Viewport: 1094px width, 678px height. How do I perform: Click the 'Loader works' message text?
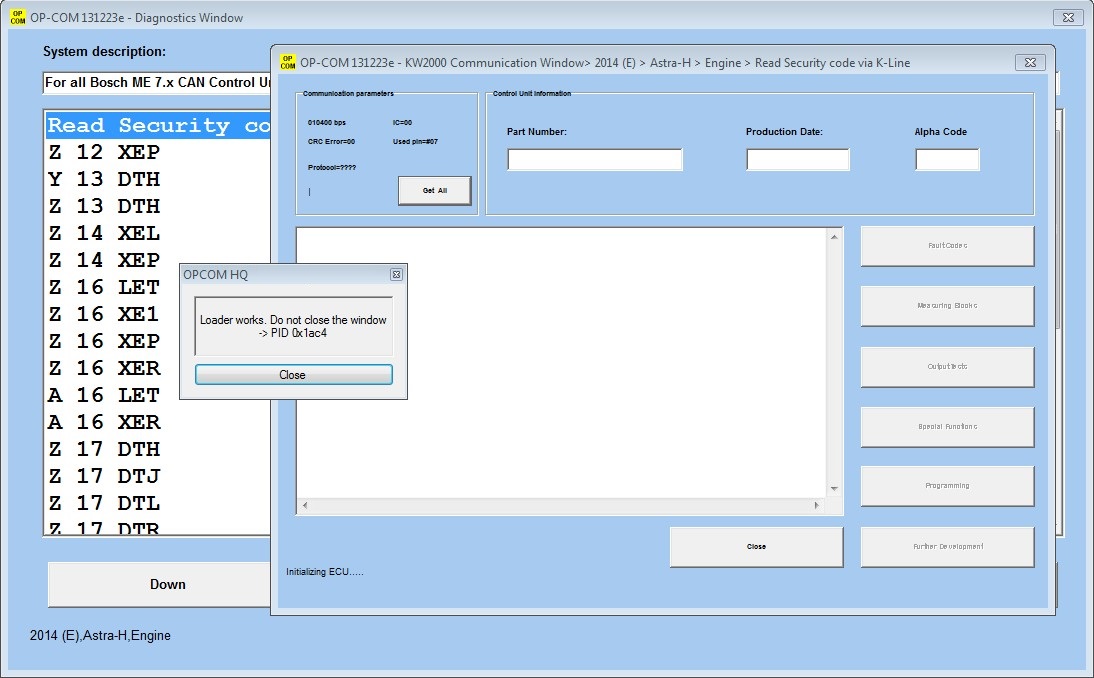point(293,326)
